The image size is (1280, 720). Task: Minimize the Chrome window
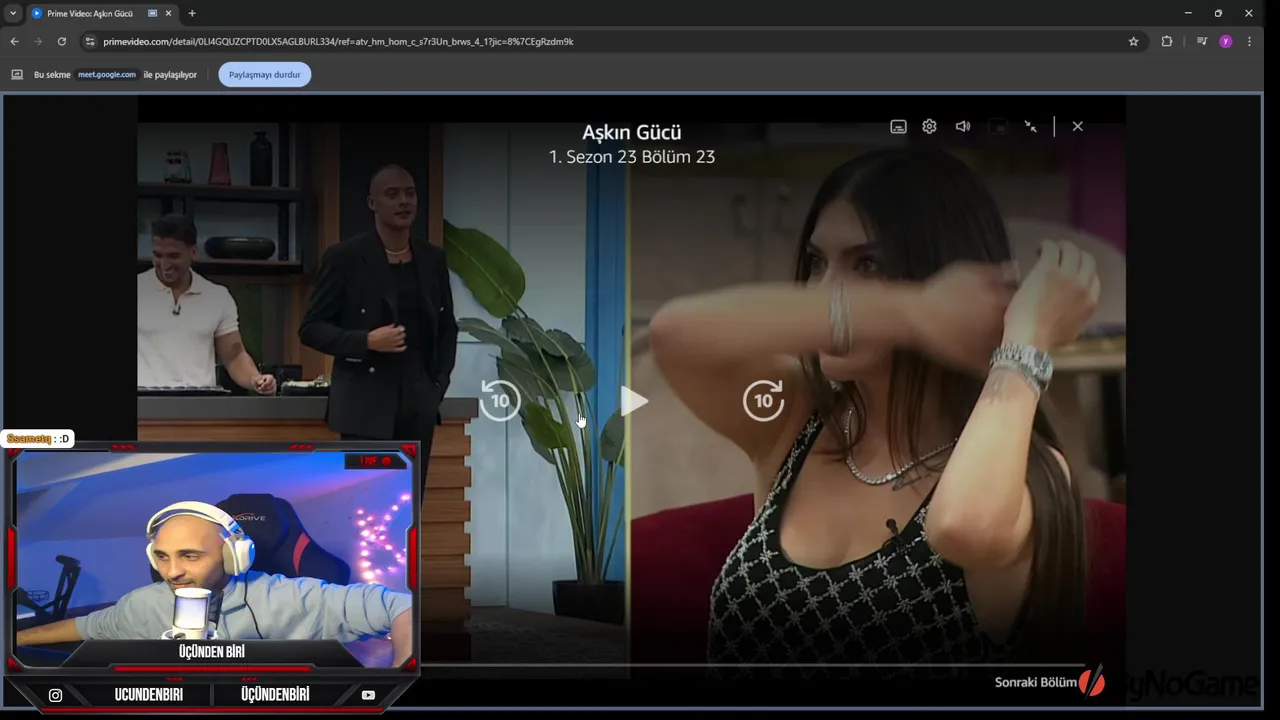coord(1188,13)
